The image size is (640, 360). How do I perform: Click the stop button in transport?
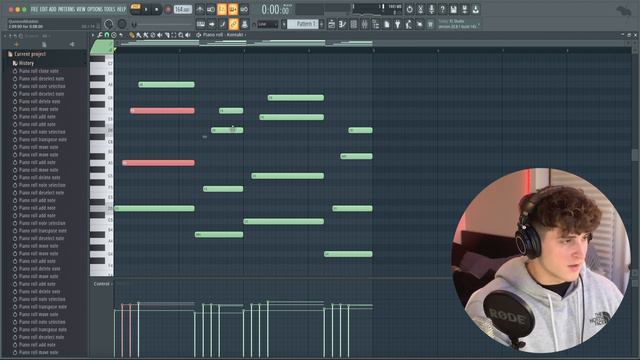click(x=156, y=9)
